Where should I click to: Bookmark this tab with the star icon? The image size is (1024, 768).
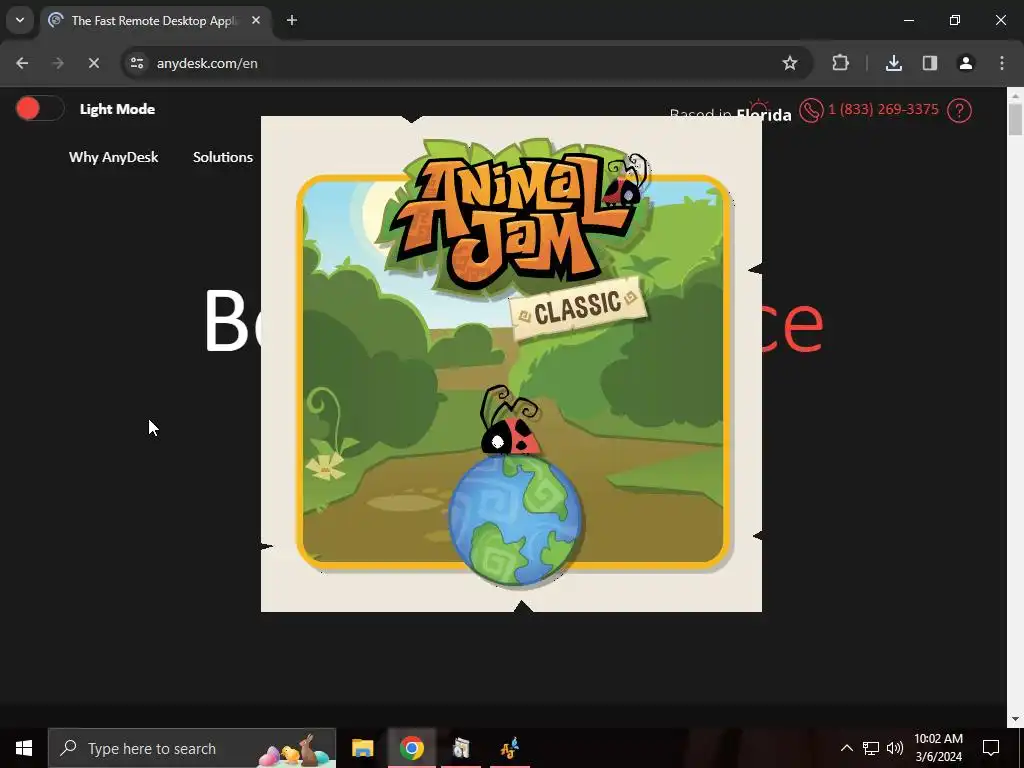coord(790,63)
